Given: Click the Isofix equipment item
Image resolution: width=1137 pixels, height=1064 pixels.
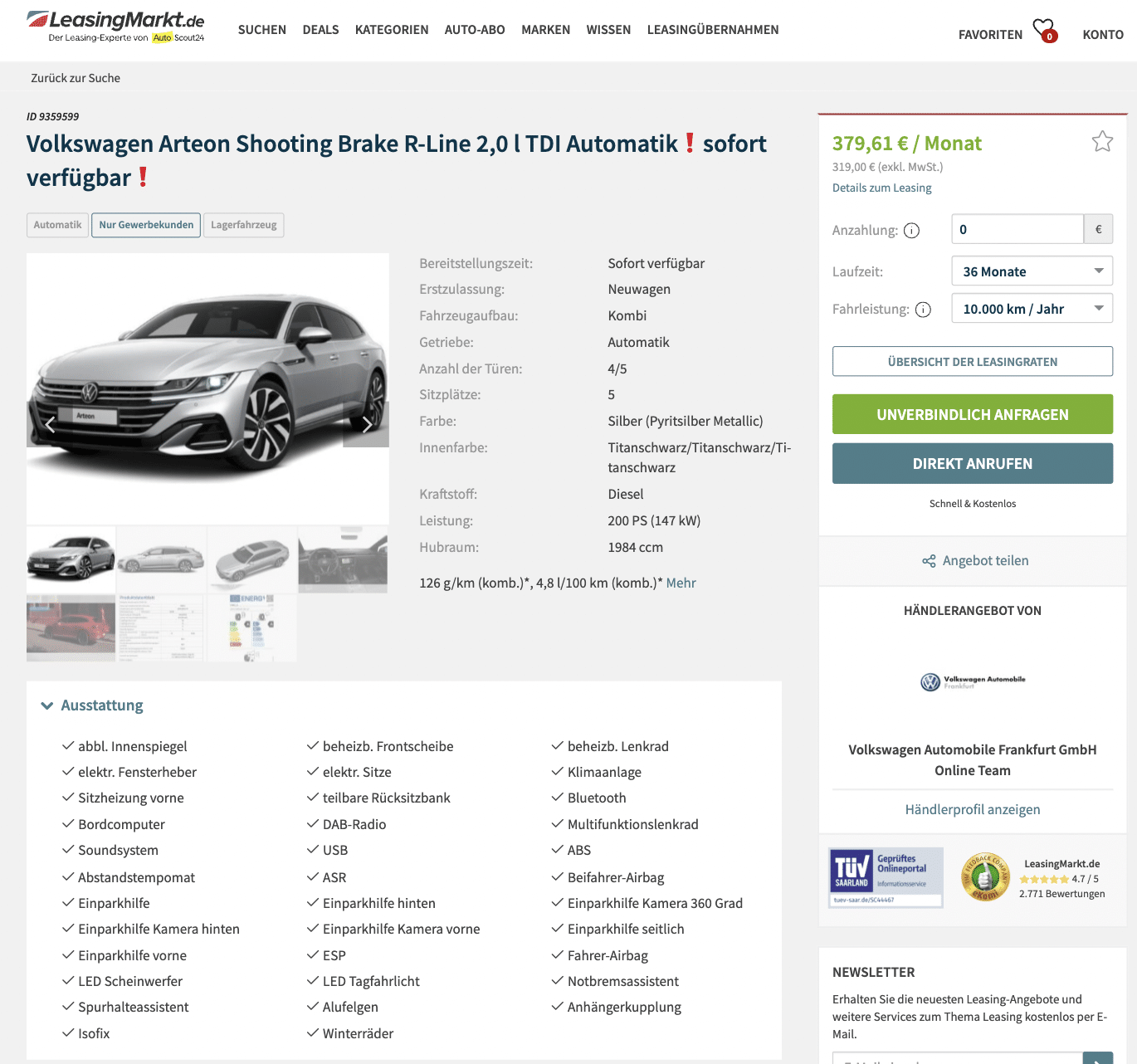Looking at the screenshot, I should [94, 1033].
